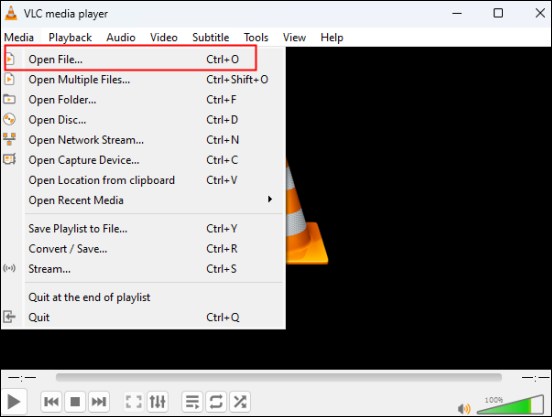Open the Tools menu

pos(256,37)
